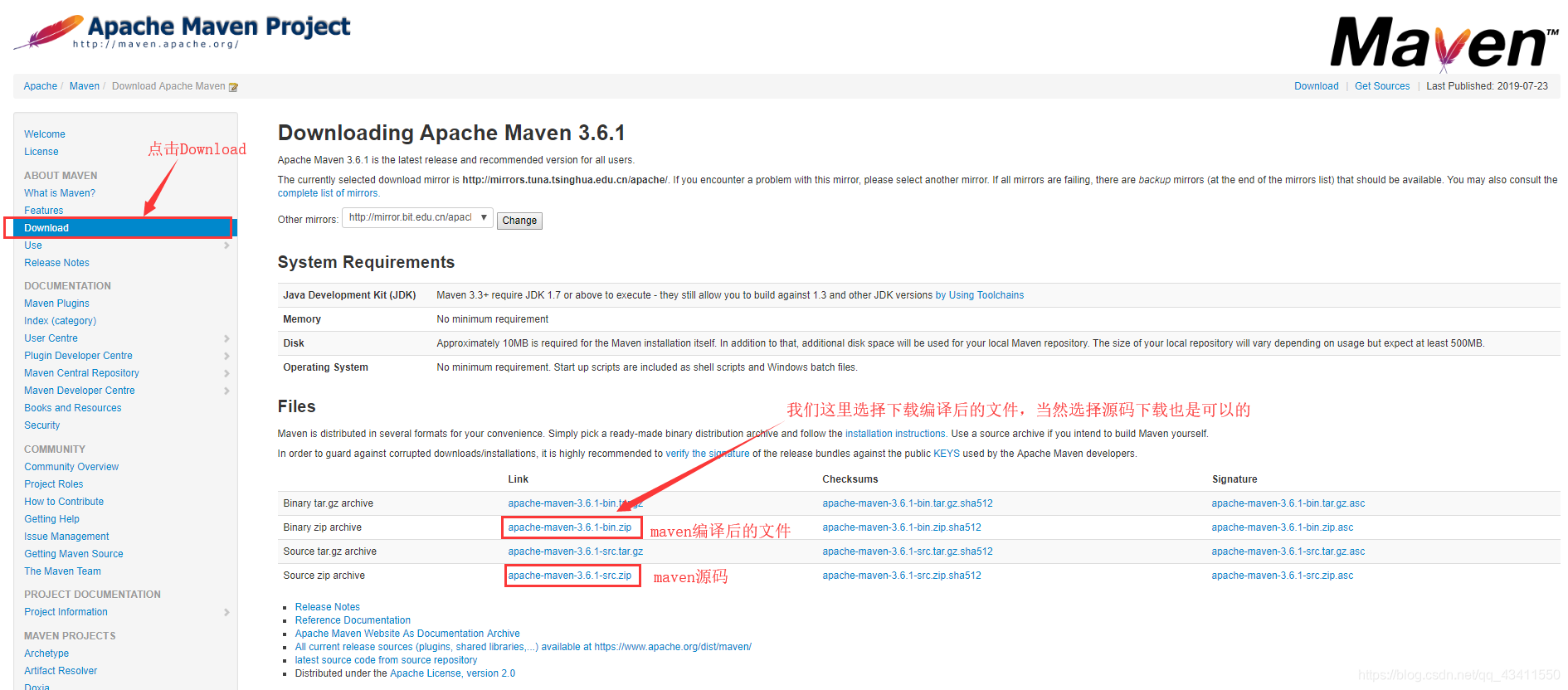Open Books and Resources link
The width and height of the screenshot is (1568, 690).
pos(73,408)
